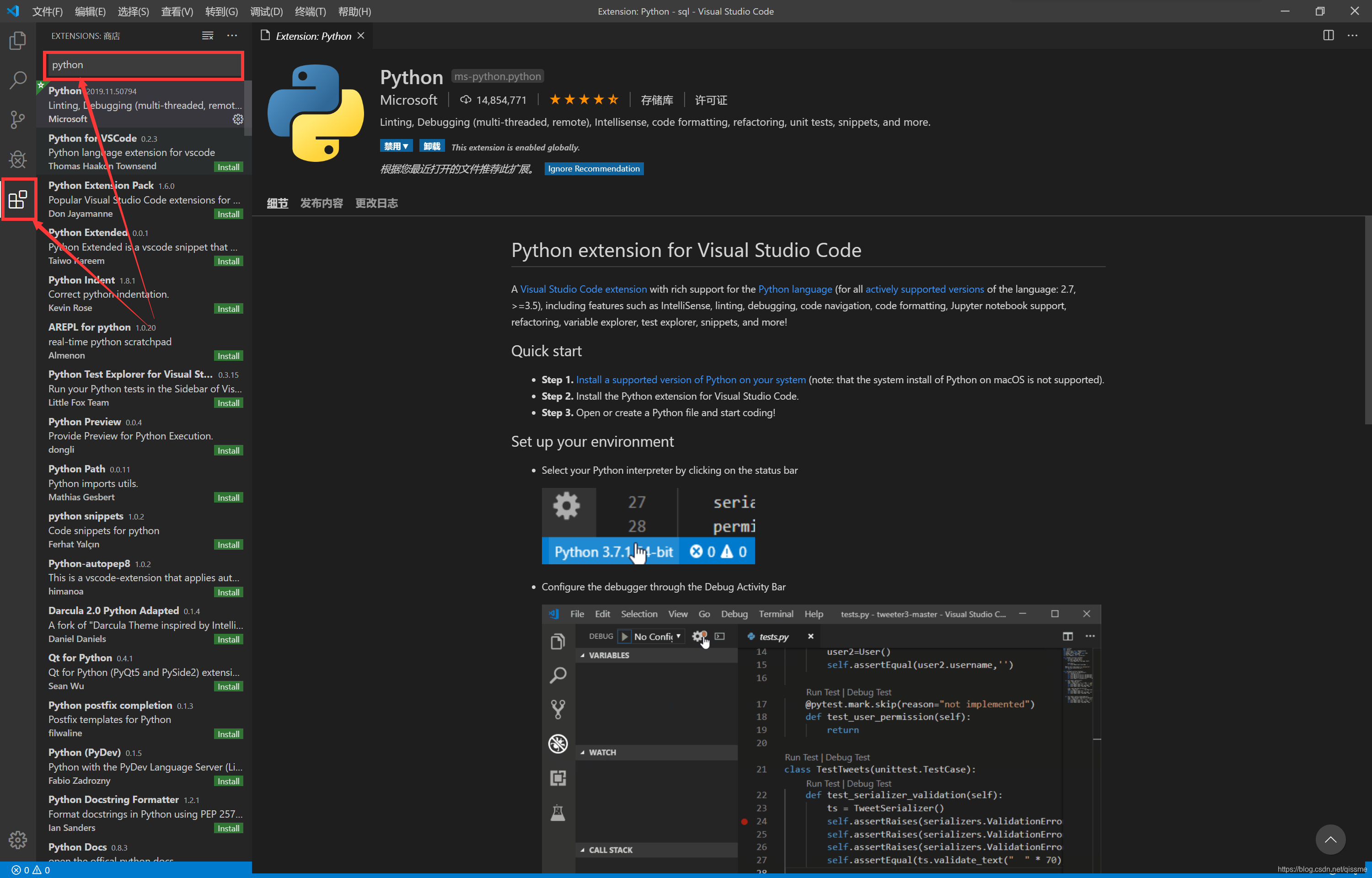The width and height of the screenshot is (1372, 878).
Task: Click errors and warnings in status bar
Action: 31,870
